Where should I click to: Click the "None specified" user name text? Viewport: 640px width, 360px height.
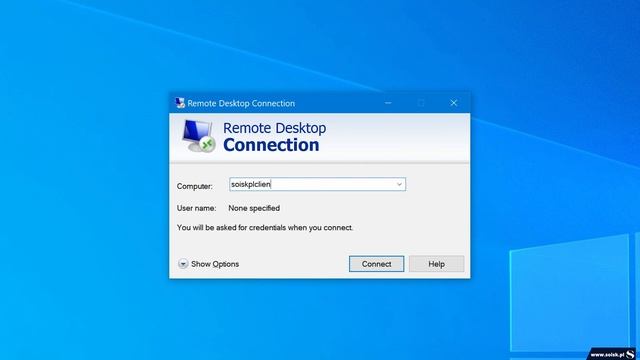[254, 208]
